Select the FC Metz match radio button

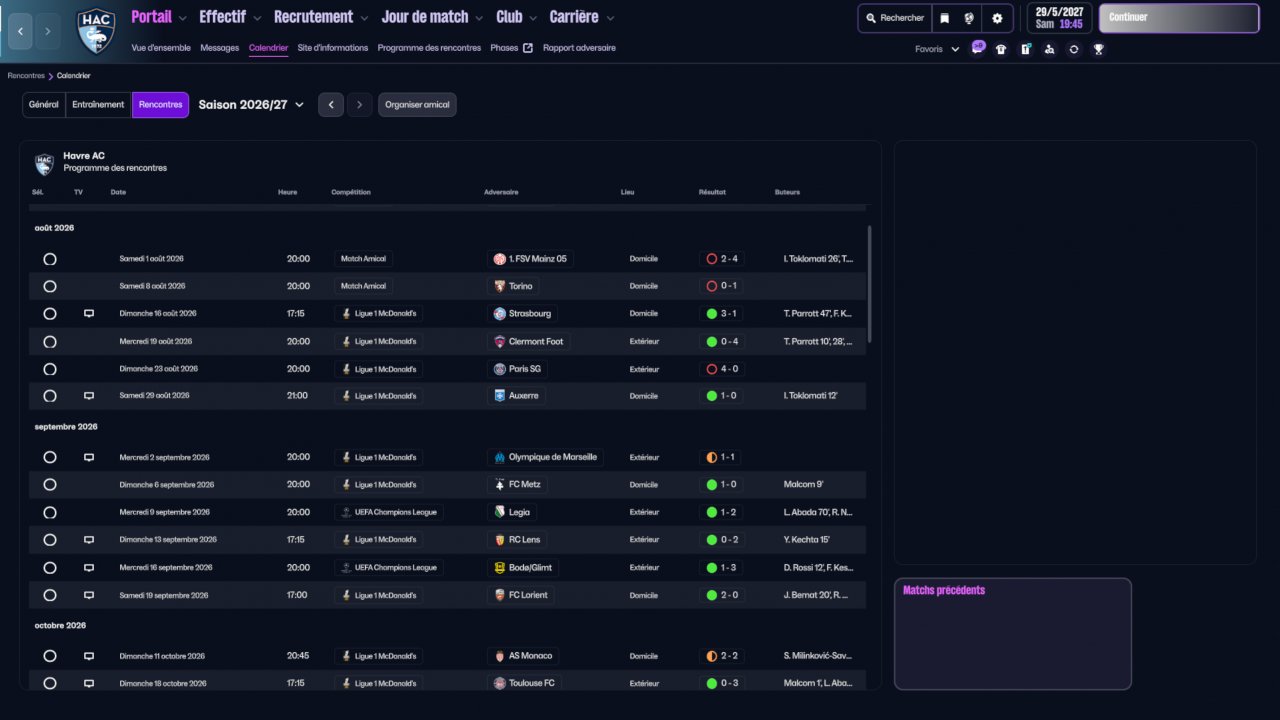[x=50, y=485]
